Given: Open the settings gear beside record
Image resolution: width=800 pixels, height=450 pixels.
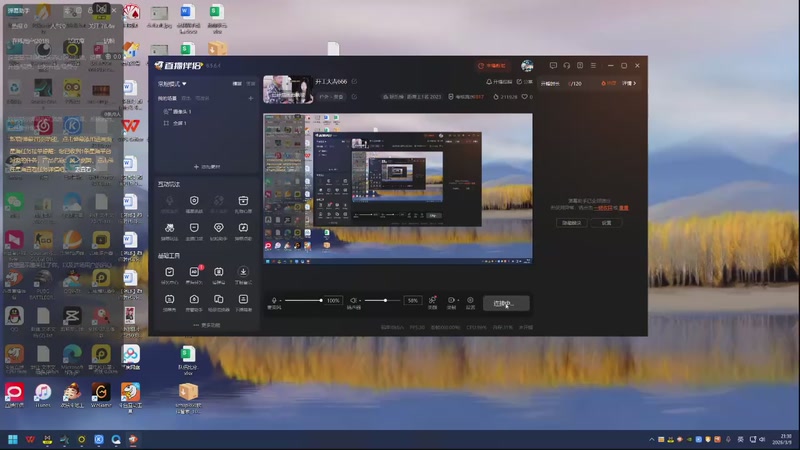Looking at the screenshot, I should coord(470,302).
